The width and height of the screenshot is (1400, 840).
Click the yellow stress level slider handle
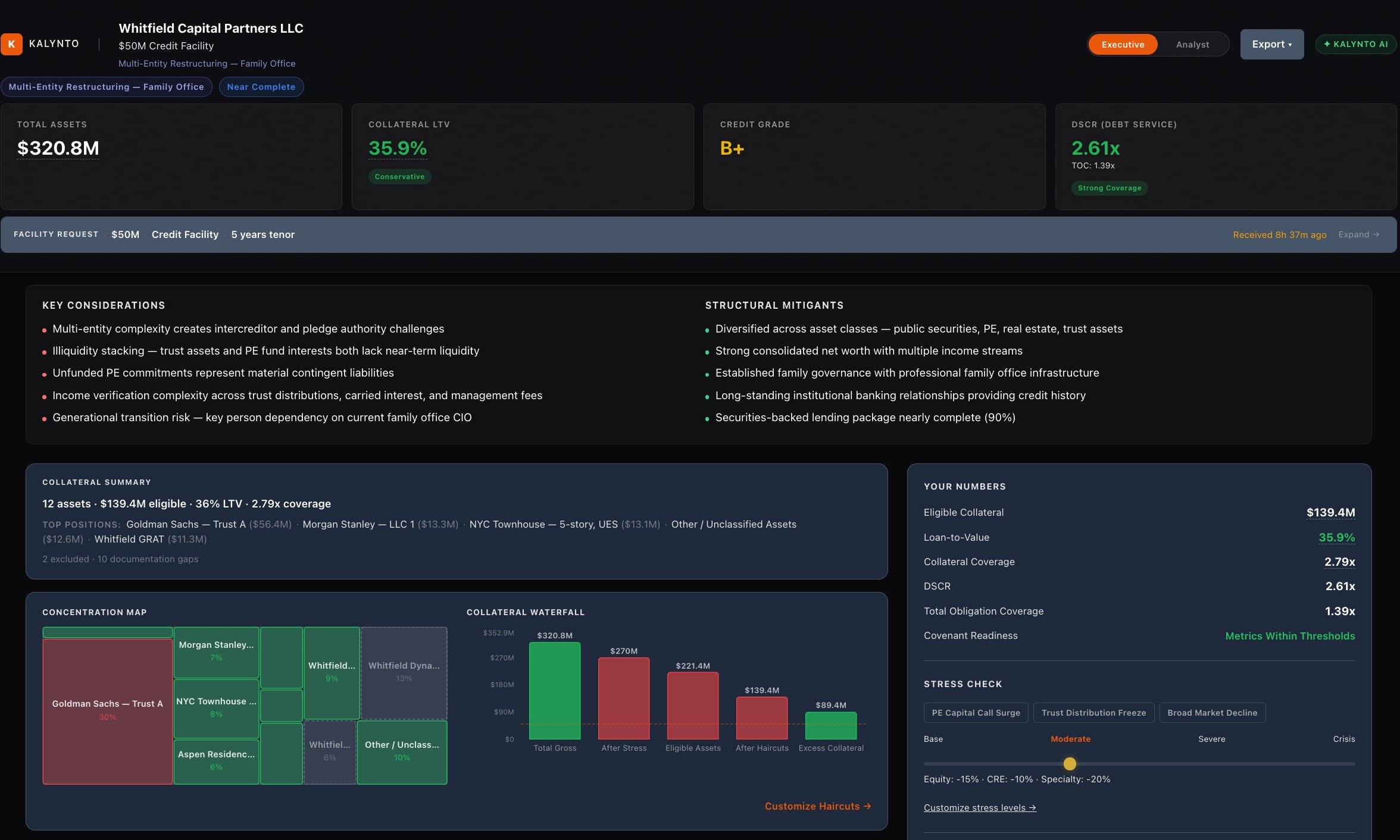[1070, 763]
